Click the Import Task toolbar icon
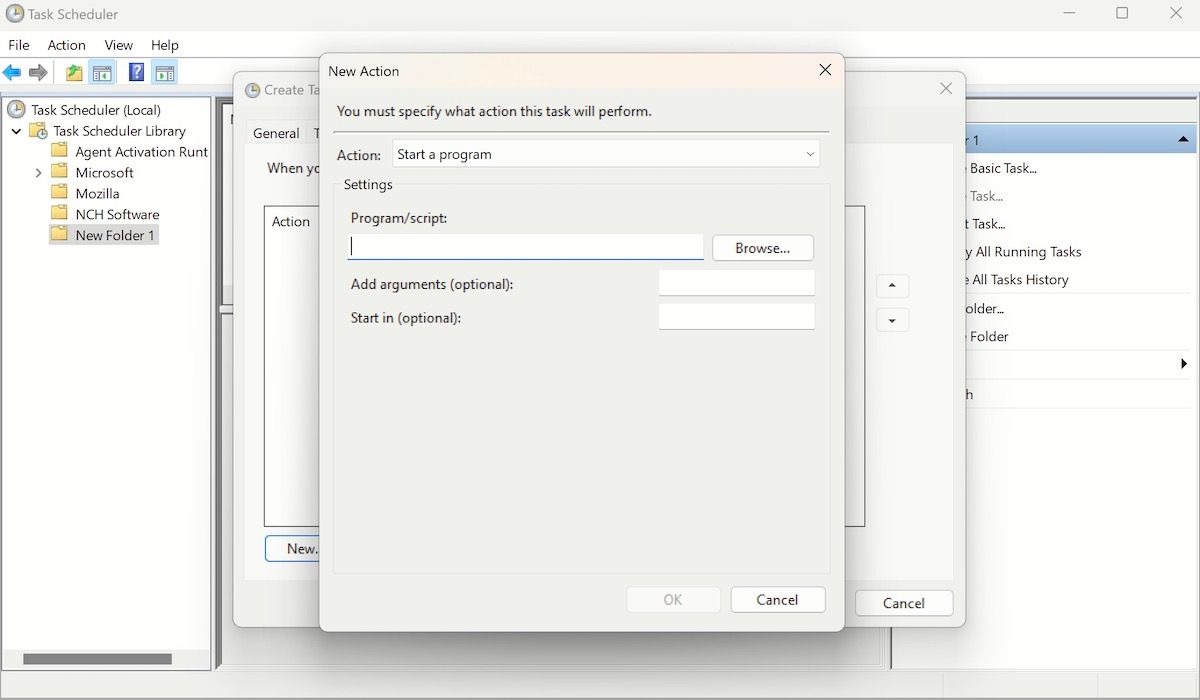 tap(73, 72)
